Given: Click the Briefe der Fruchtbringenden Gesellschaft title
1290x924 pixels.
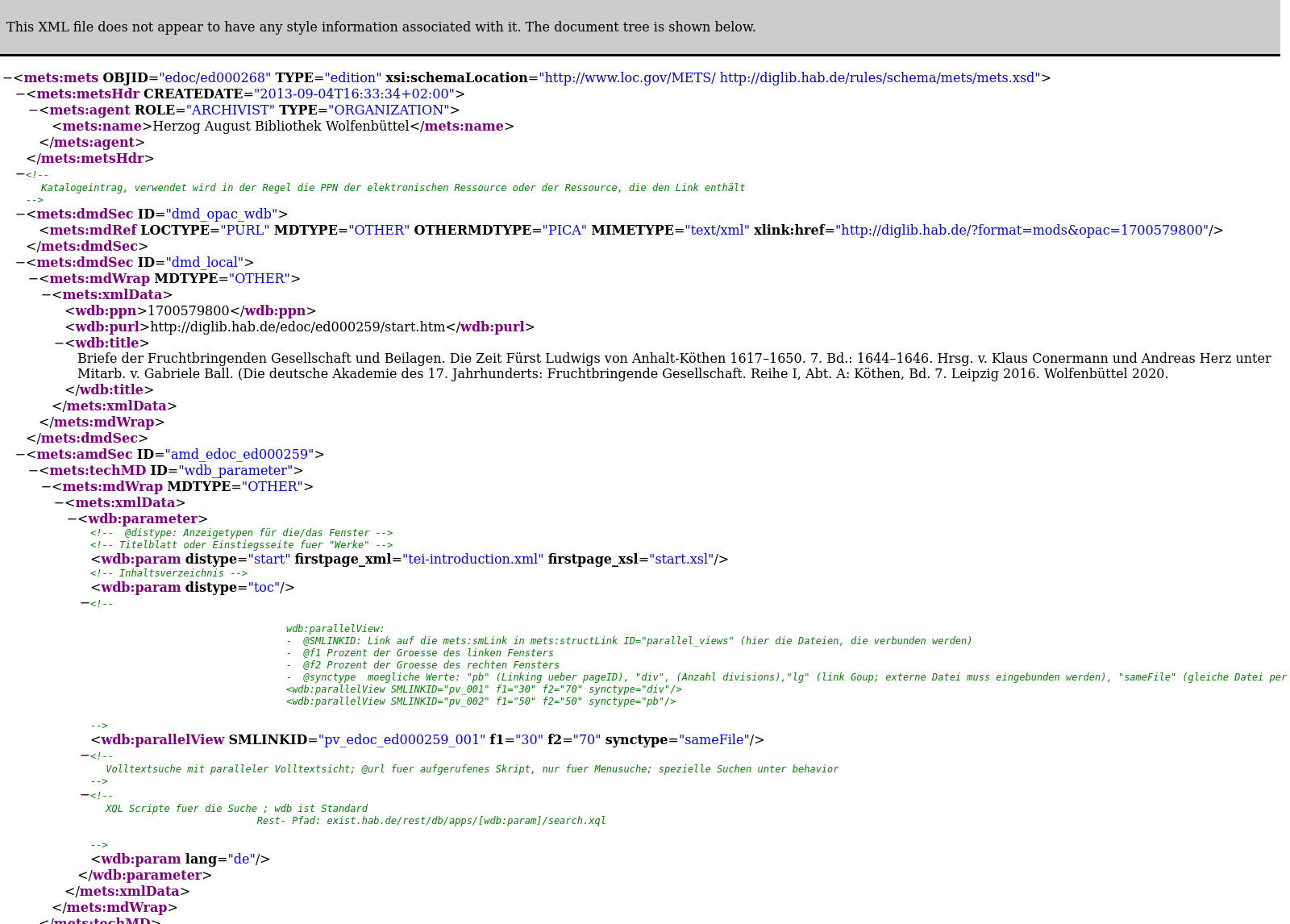Looking at the screenshot, I should [674, 366].
